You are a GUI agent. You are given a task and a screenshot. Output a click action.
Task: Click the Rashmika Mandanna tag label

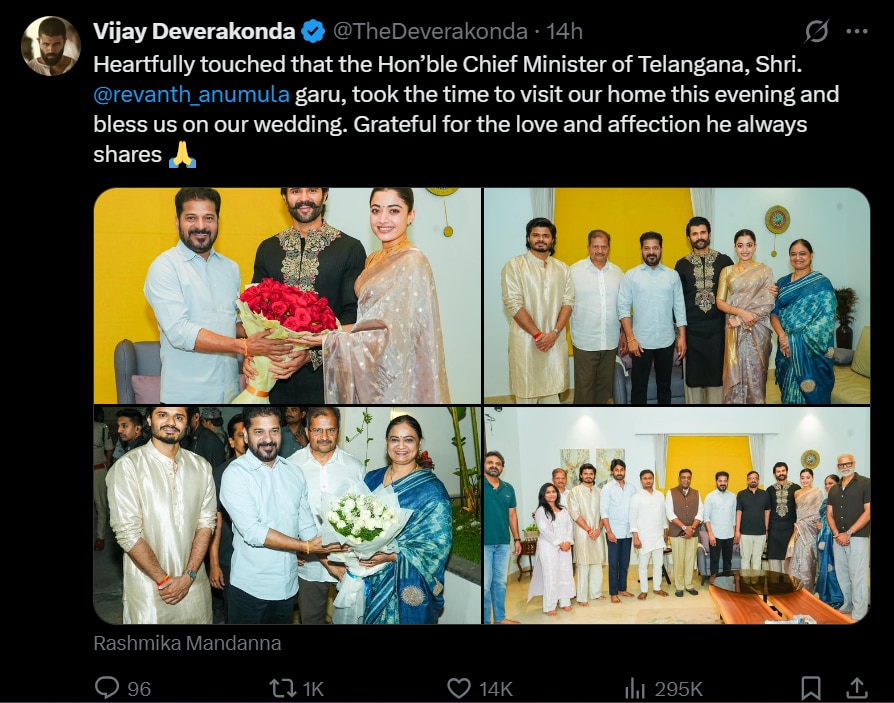point(187,643)
